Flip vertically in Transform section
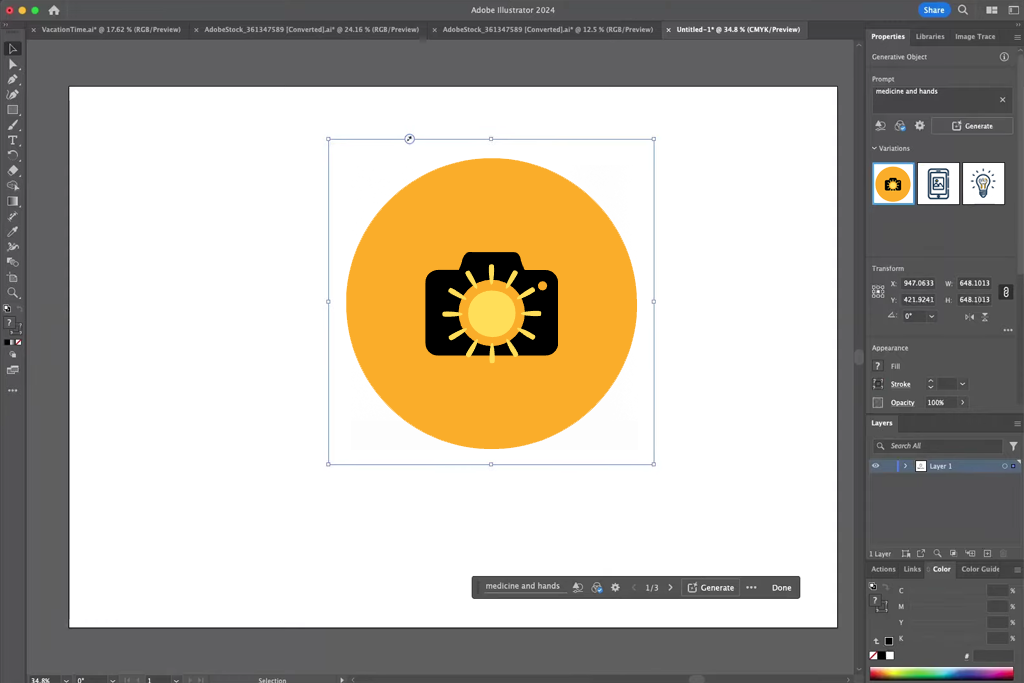Viewport: 1024px width, 683px height. point(985,317)
